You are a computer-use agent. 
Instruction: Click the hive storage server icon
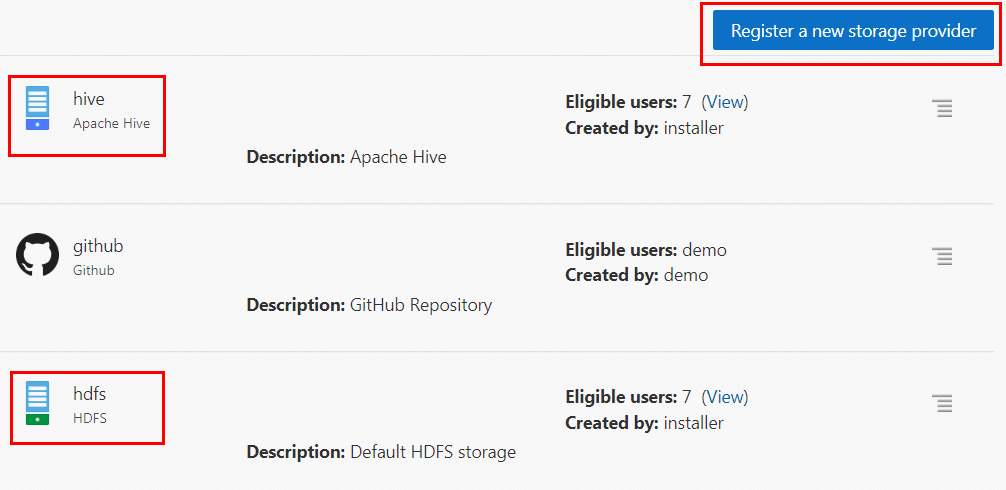tap(37, 108)
